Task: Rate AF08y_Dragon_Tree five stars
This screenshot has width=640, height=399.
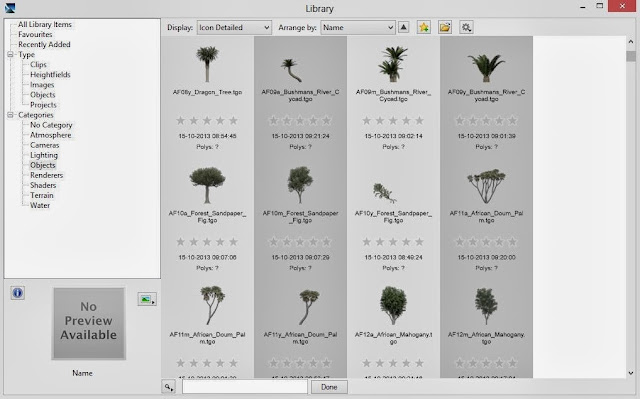Action: (x=233, y=120)
